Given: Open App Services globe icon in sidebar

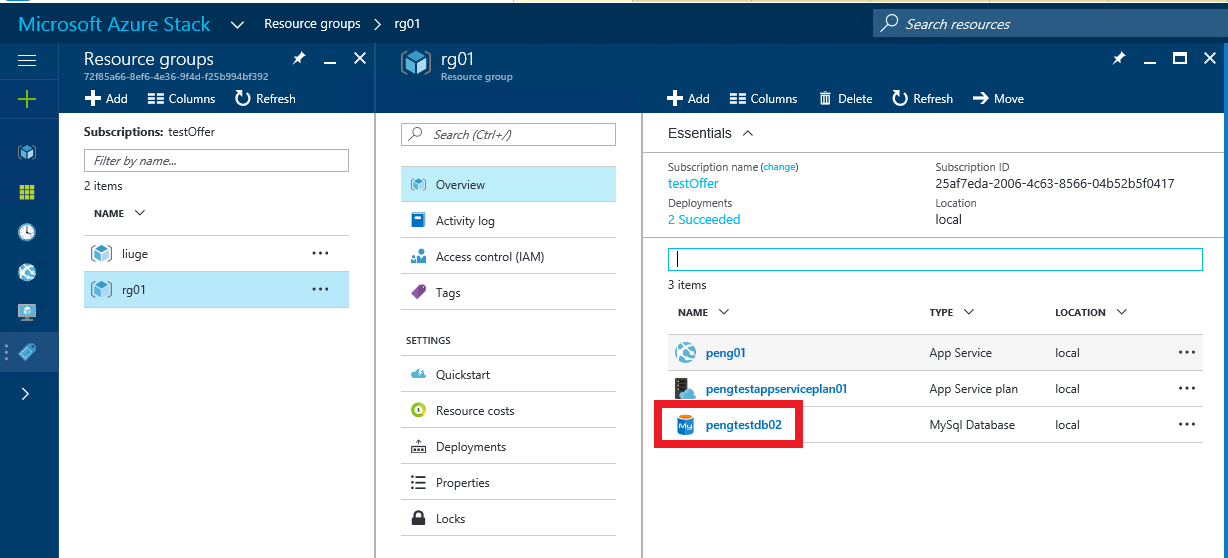Looking at the screenshot, I should (27, 272).
